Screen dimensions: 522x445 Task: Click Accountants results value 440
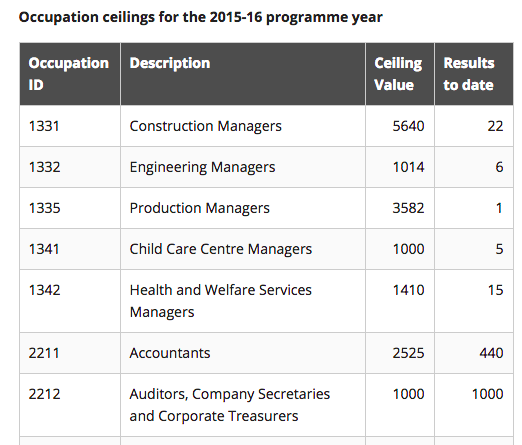[x=491, y=353]
